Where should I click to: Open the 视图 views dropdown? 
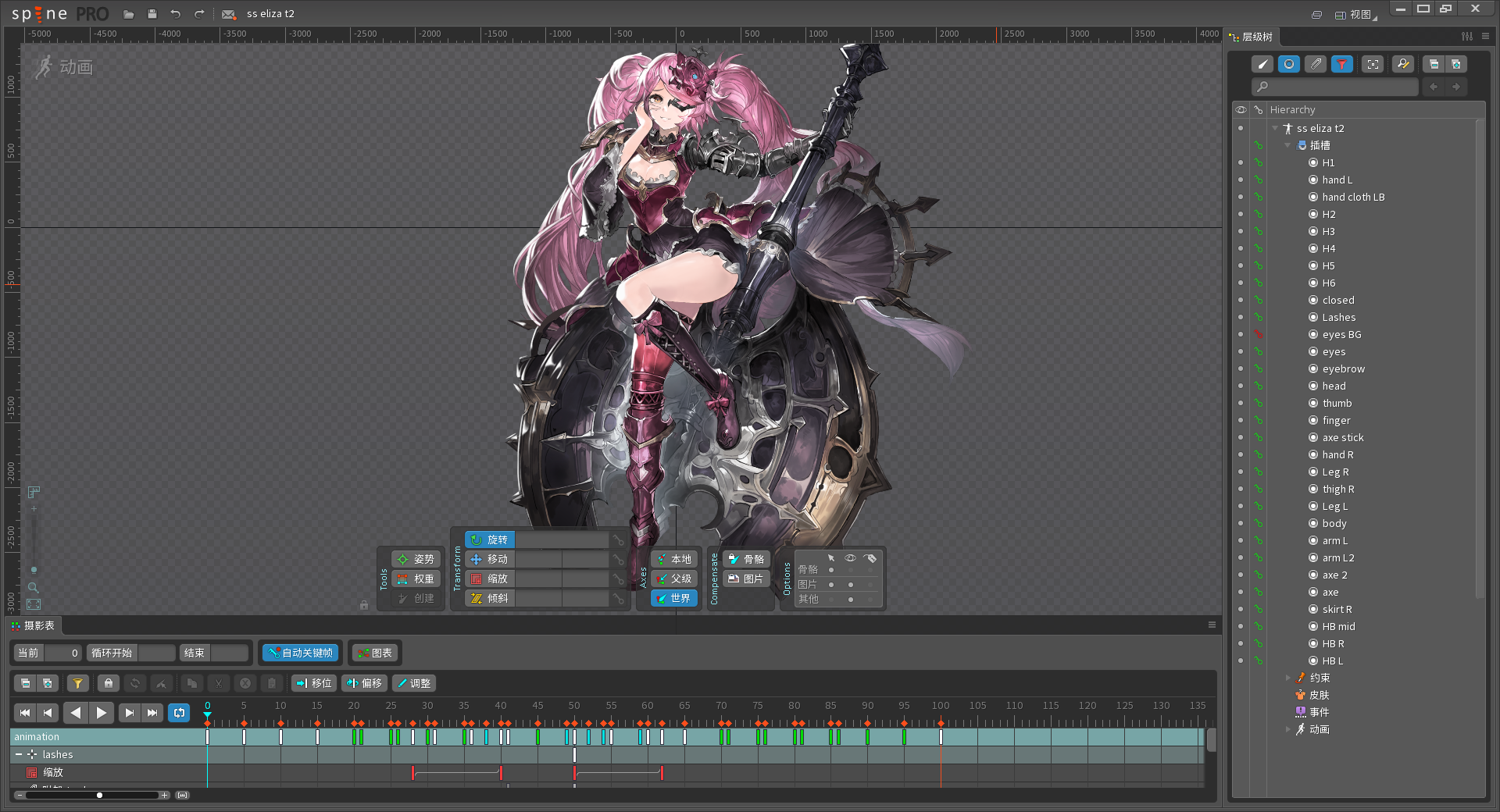pos(1356,14)
